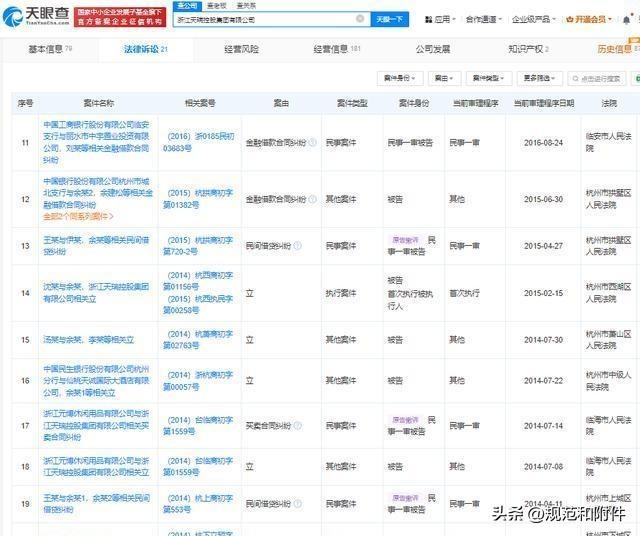Open case number (2014)台临商初字第1559号
This screenshot has width=640, height=536.
pos(199,426)
